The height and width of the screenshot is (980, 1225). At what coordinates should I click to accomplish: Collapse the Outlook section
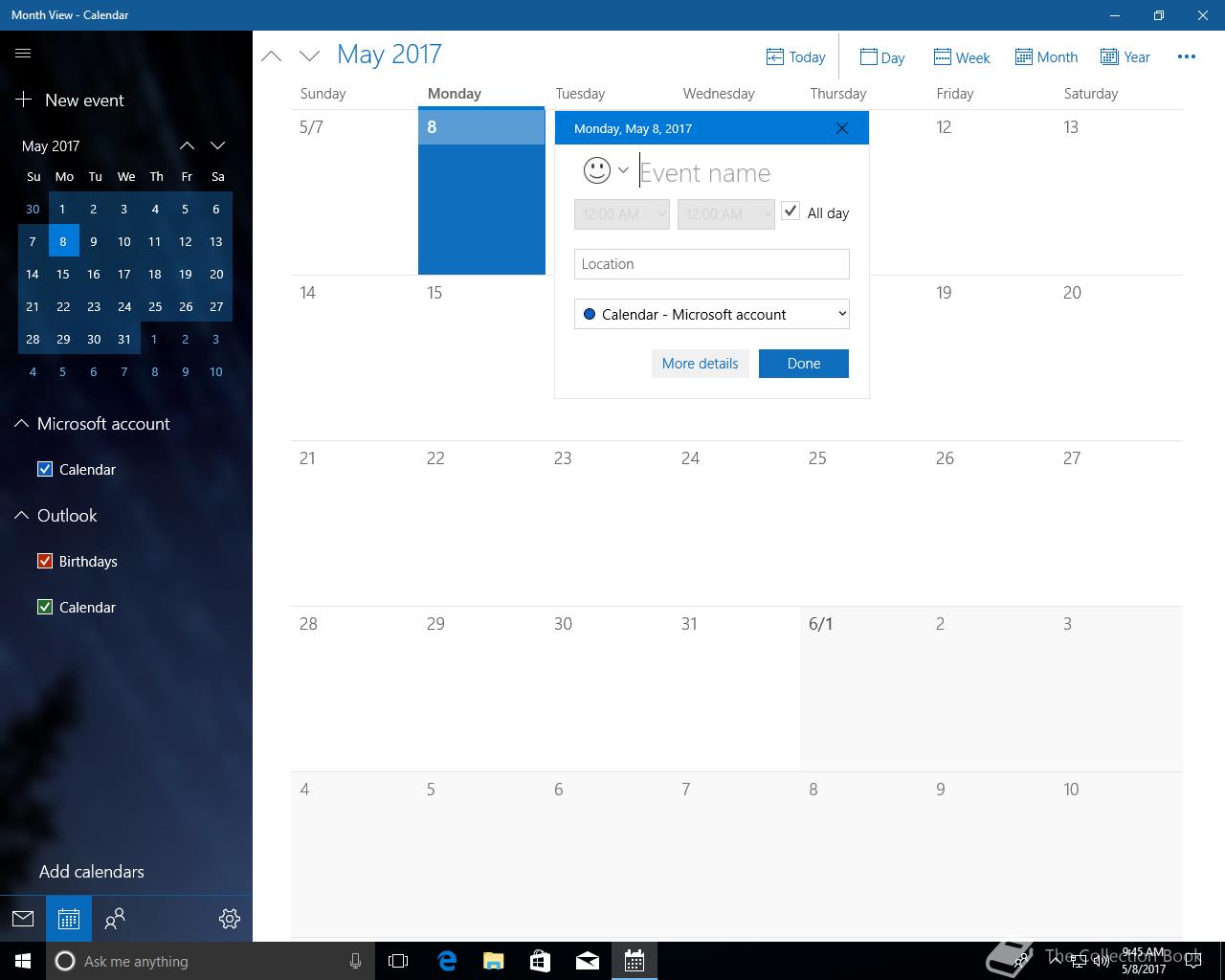(21, 515)
